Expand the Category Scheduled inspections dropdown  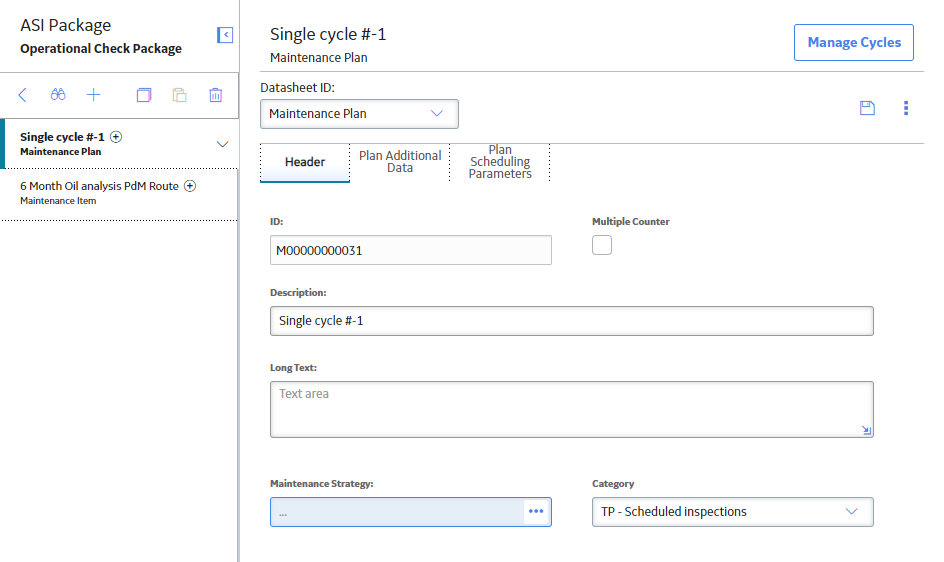[x=733, y=512]
